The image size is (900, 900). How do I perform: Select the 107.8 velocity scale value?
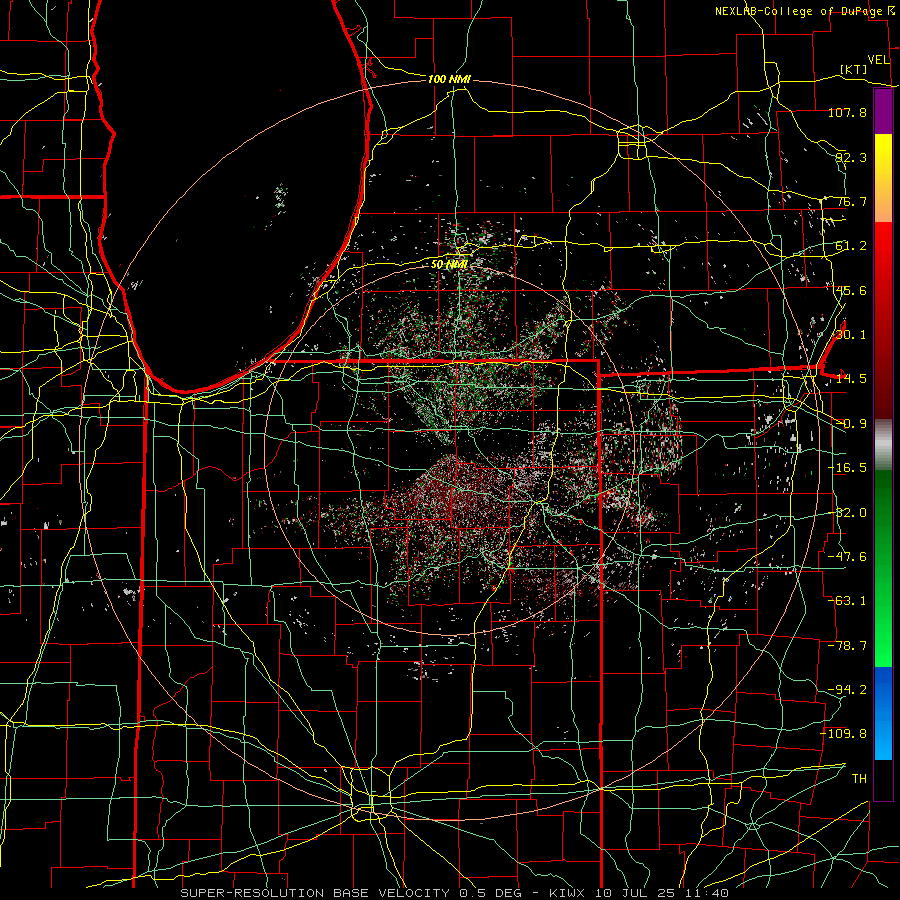[x=847, y=112]
